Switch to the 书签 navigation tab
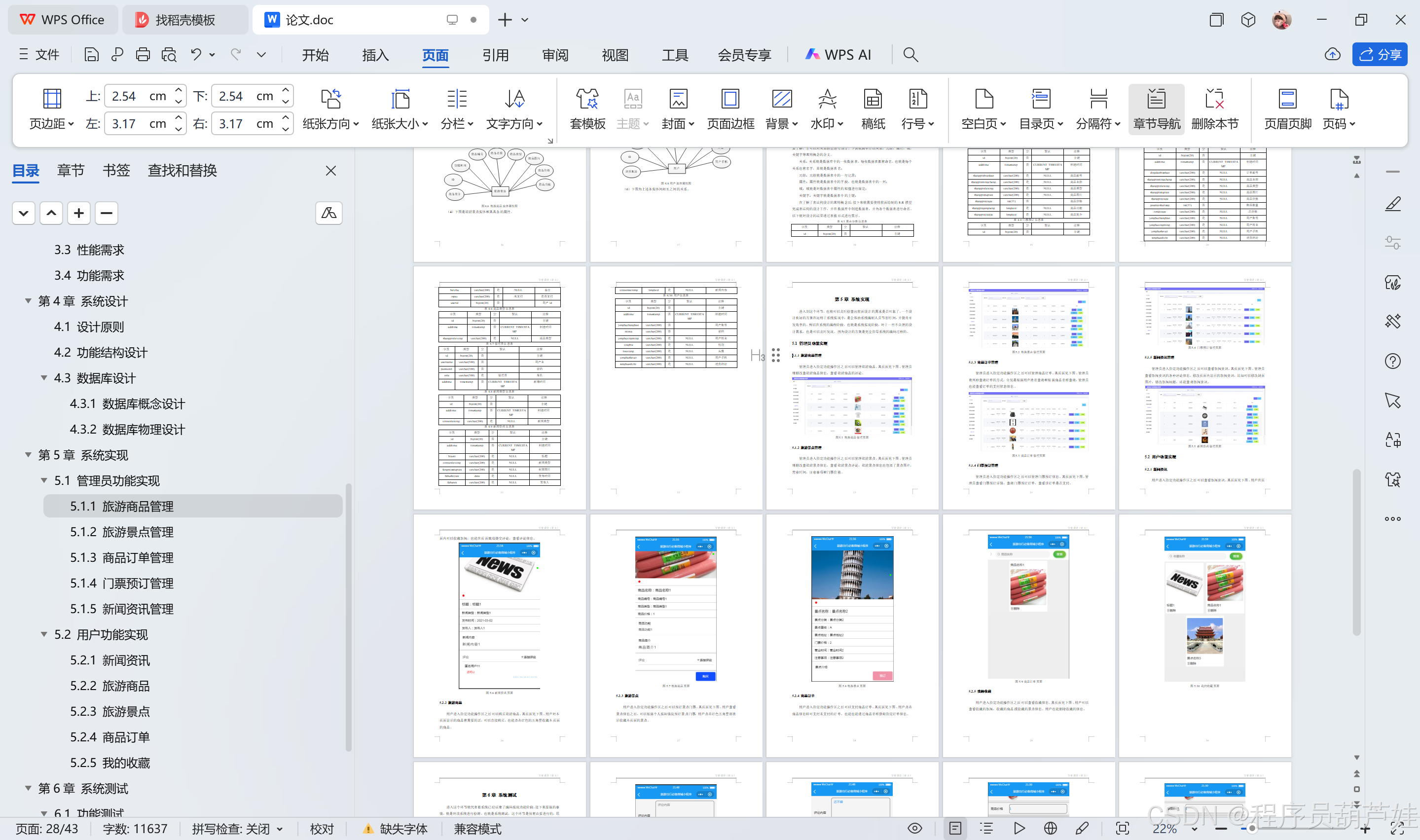The image size is (1420, 840). coord(116,170)
